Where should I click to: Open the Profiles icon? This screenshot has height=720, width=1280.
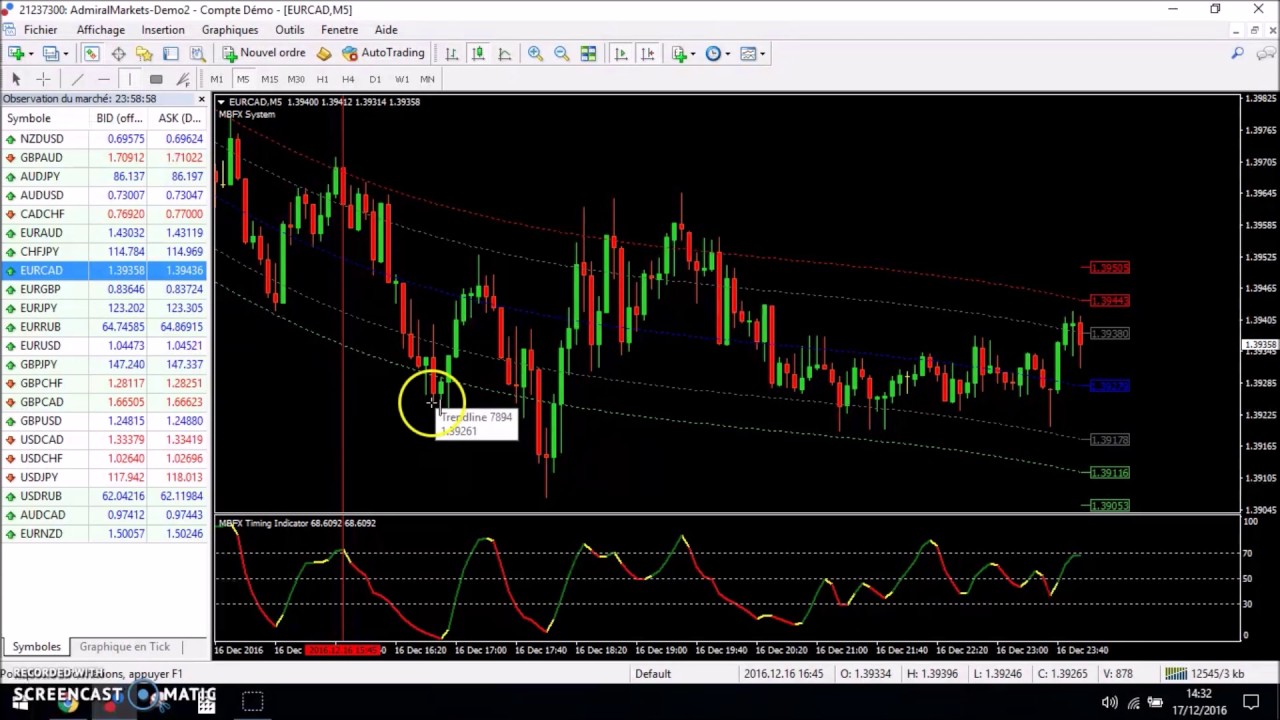click(x=50, y=53)
